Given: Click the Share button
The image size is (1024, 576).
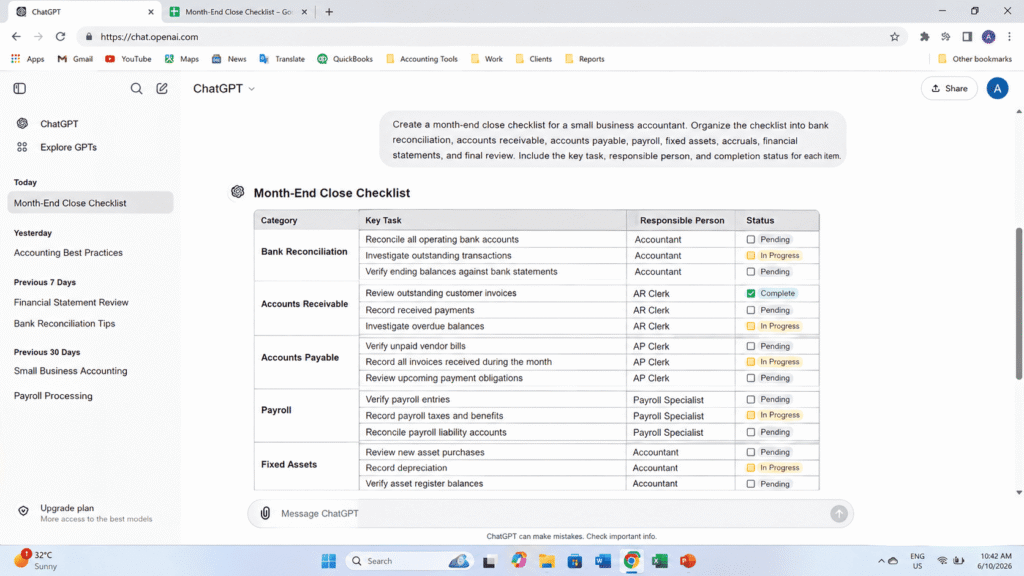Looking at the screenshot, I should [x=949, y=88].
